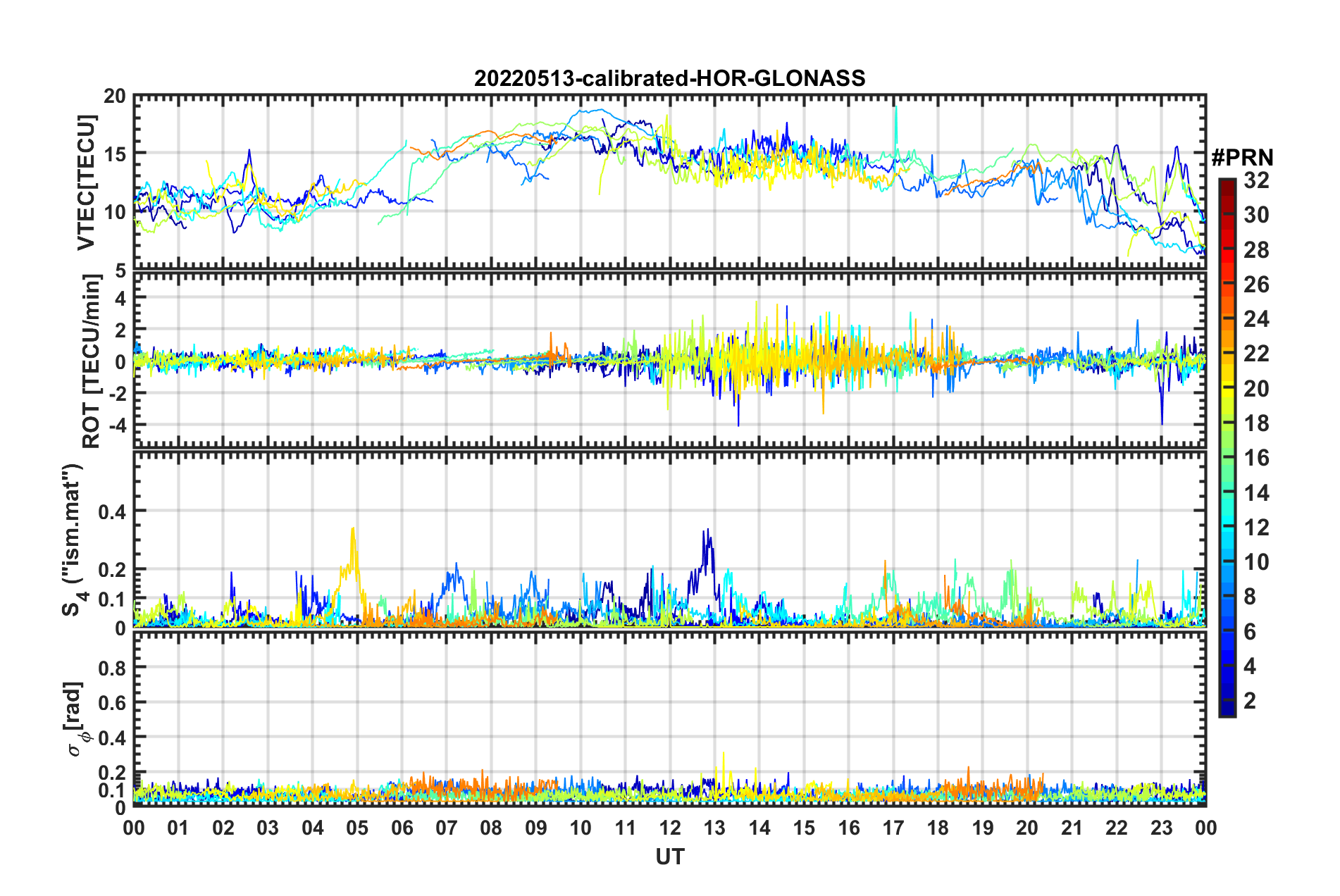
Task: Click UT axis tick label 13
Action: [x=714, y=828]
